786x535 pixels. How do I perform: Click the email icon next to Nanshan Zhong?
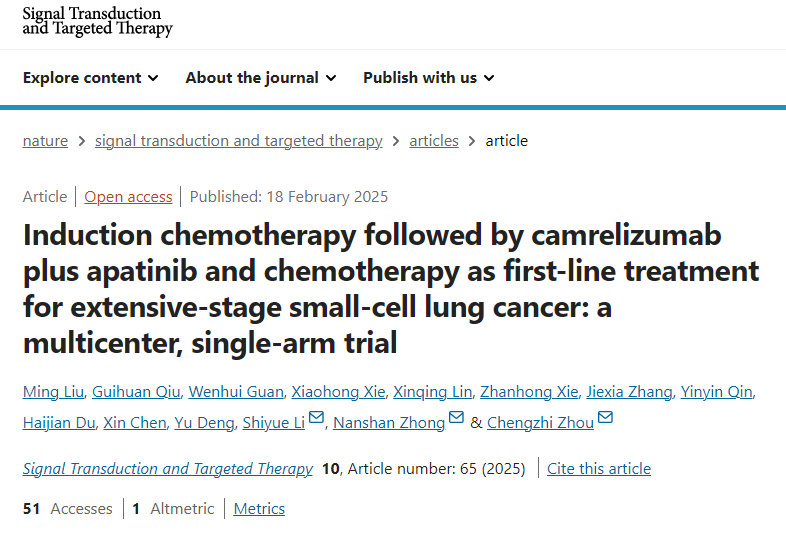(x=456, y=419)
